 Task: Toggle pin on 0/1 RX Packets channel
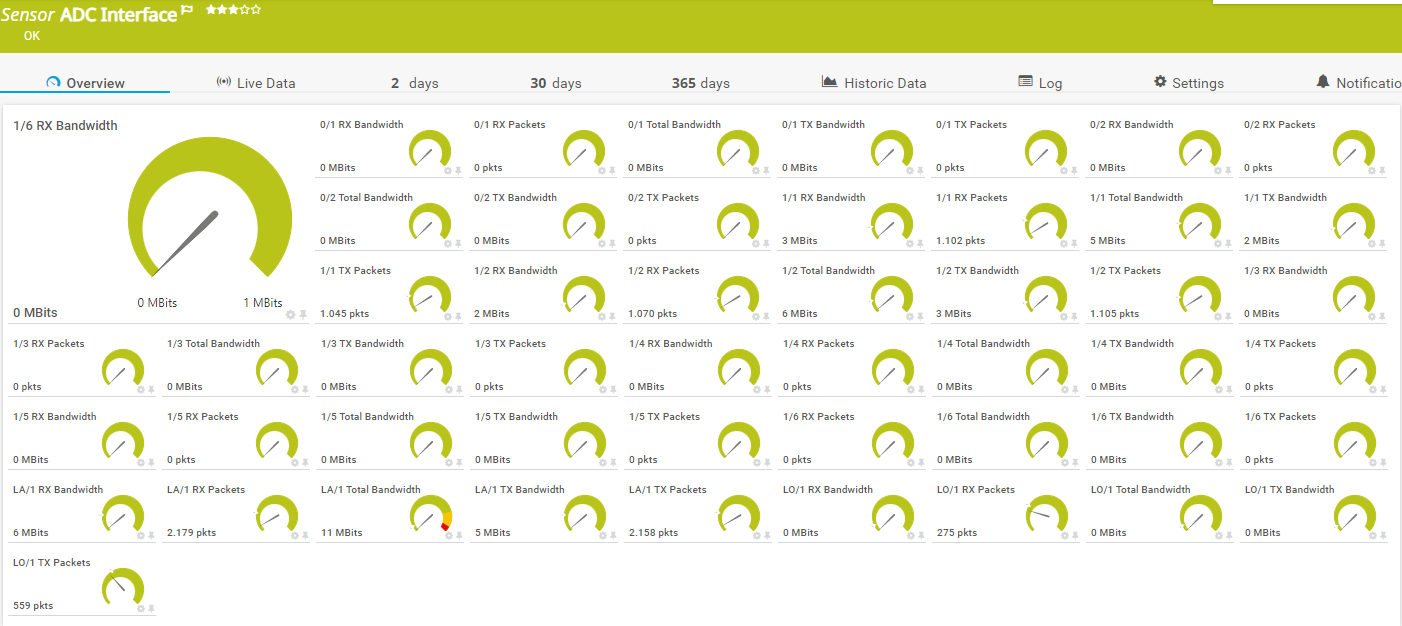(x=612, y=171)
